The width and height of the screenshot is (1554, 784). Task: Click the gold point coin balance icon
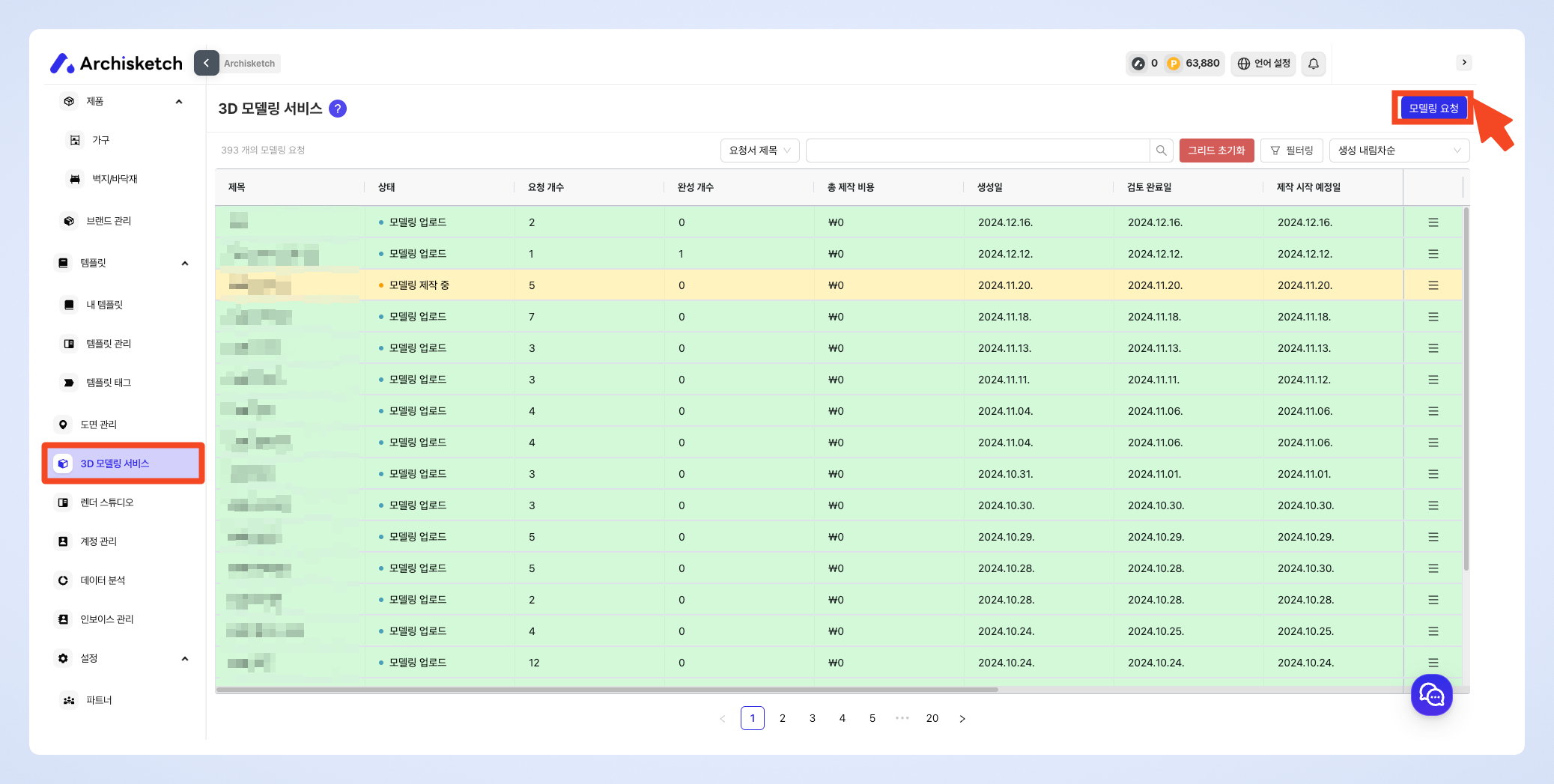coord(1174,64)
